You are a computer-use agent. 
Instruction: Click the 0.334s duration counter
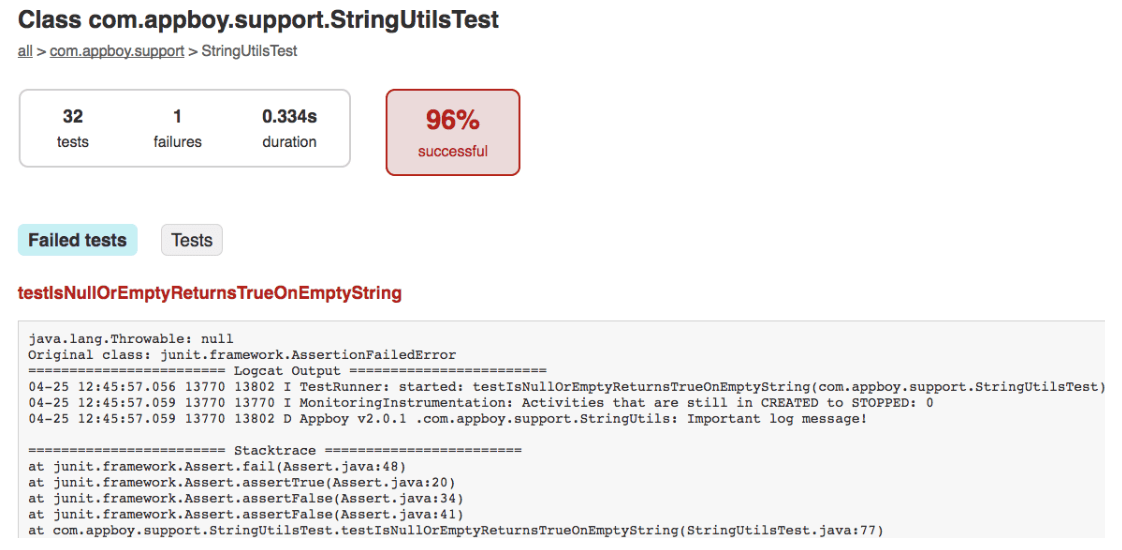coord(289,128)
